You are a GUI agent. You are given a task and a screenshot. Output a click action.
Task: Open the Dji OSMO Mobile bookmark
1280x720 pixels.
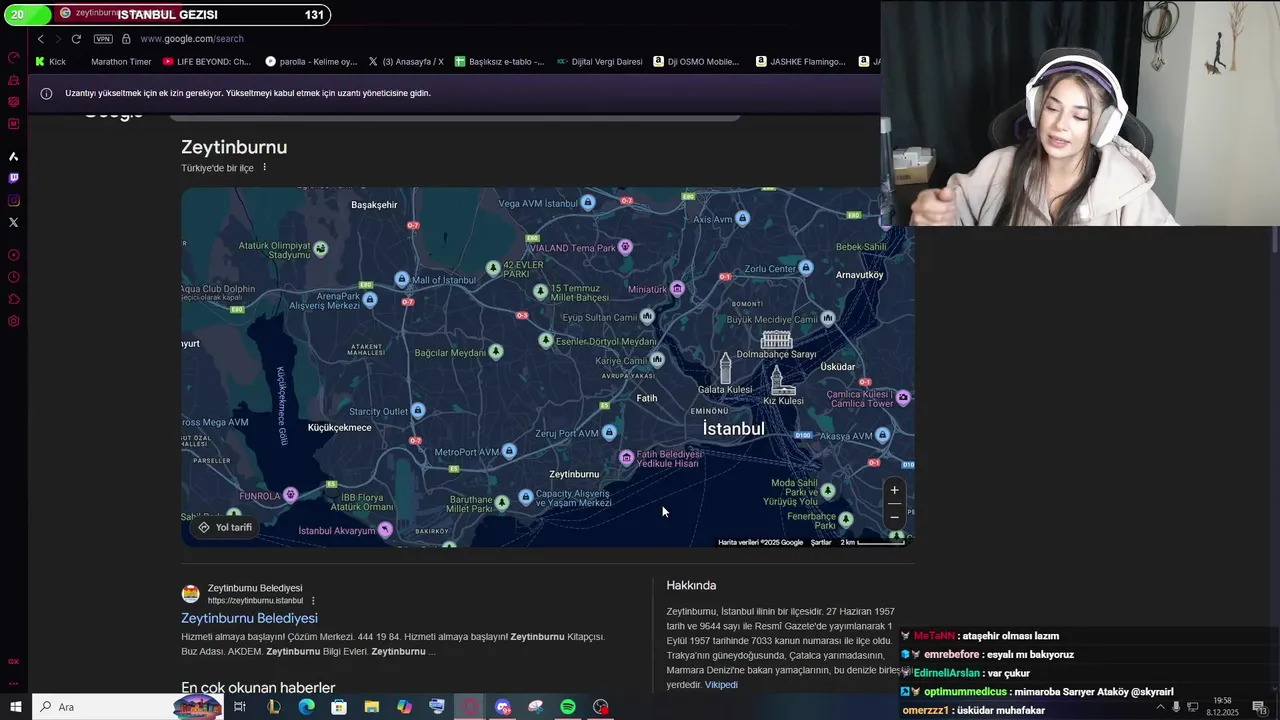tap(696, 62)
